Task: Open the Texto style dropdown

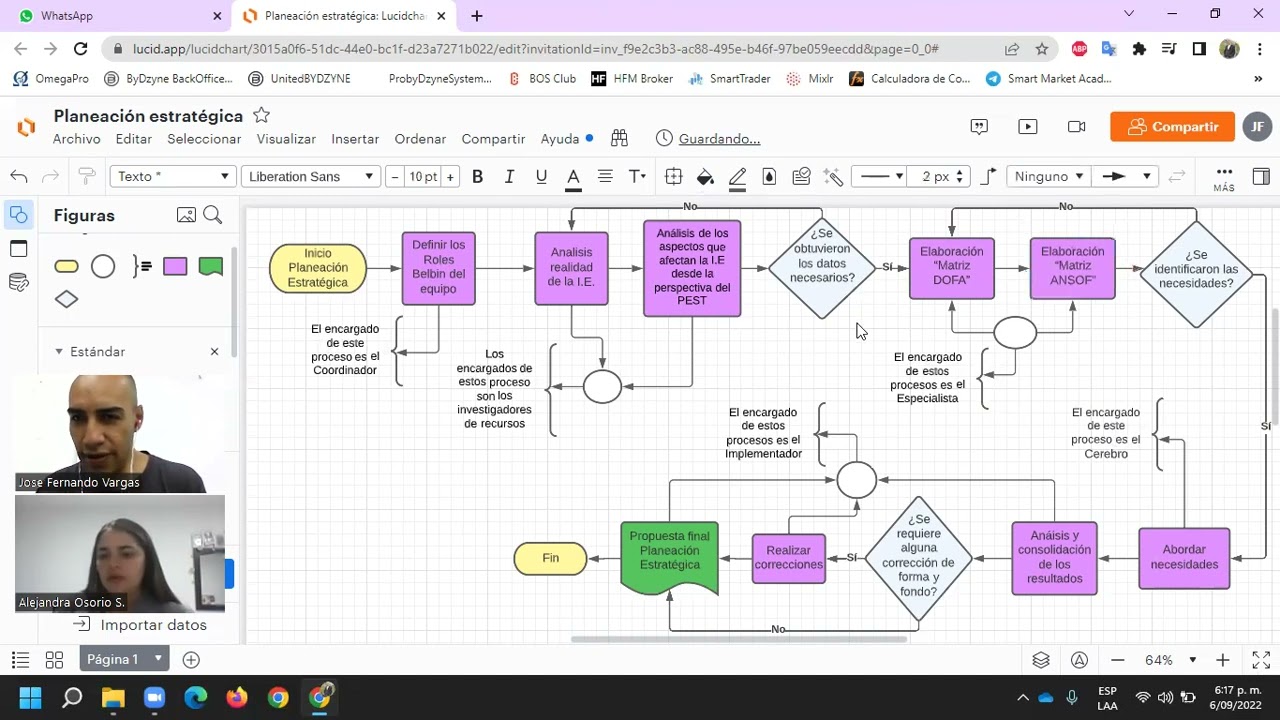Action: tap(173, 177)
